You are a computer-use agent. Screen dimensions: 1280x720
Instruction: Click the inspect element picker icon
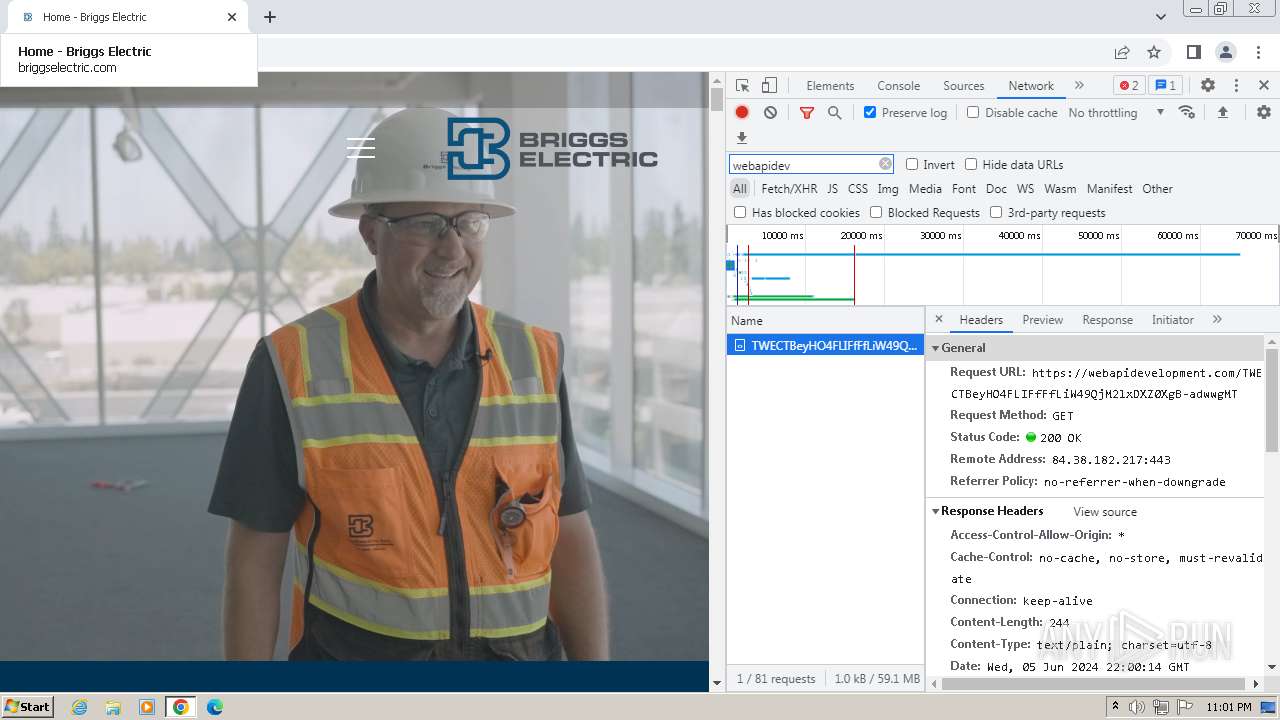coord(742,86)
